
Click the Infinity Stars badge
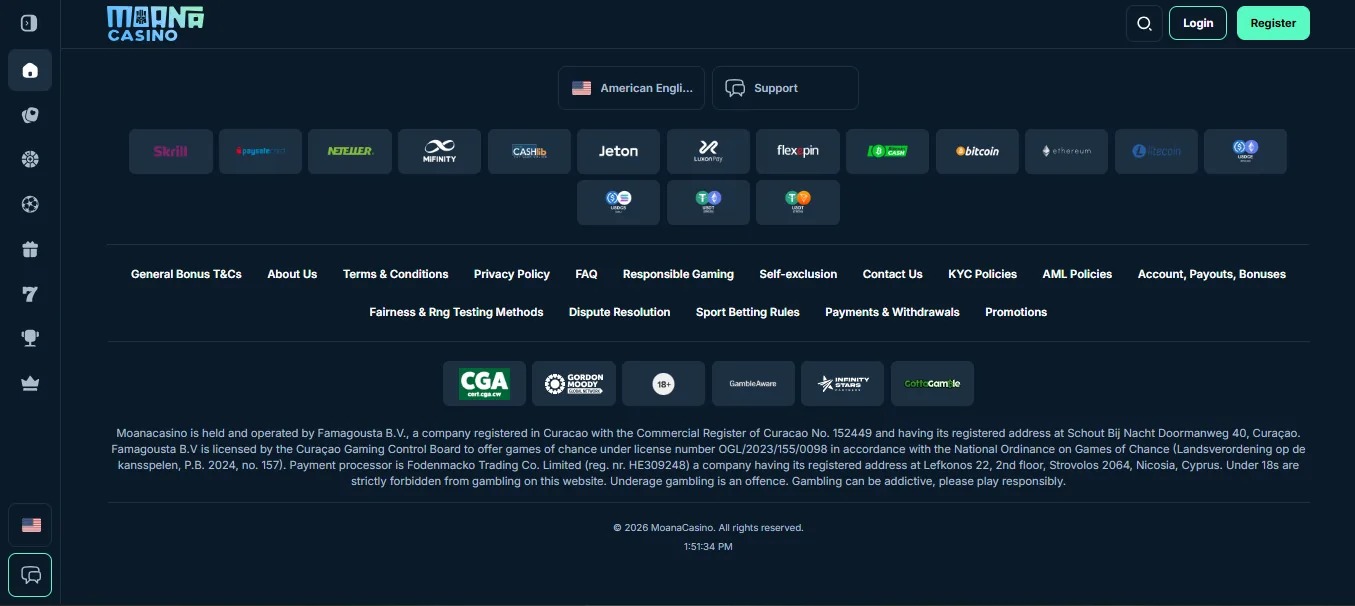tap(843, 383)
